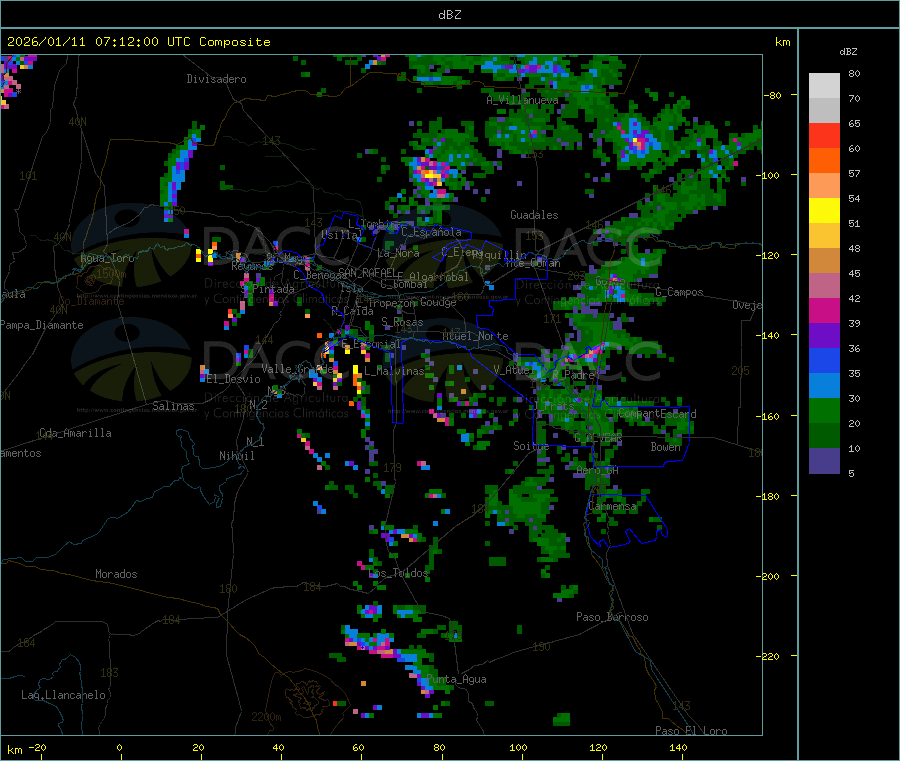Screen dimensions: 900x761
Task: Click the Atuel_Norte map label
Action: click(475, 336)
